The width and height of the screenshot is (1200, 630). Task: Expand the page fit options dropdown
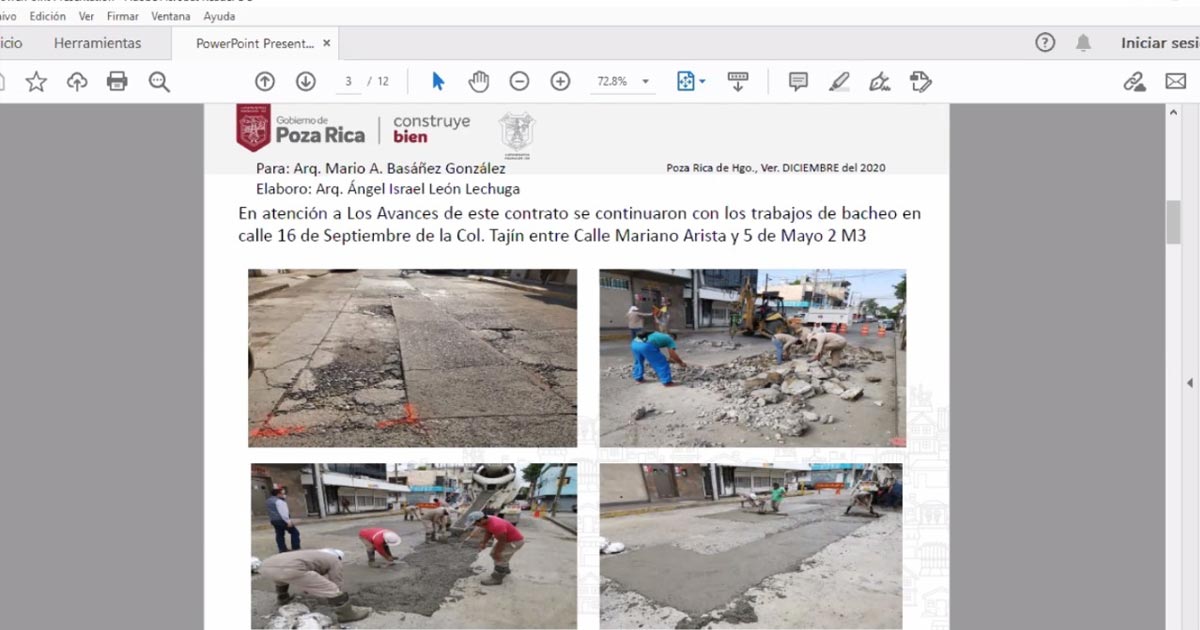(691, 82)
